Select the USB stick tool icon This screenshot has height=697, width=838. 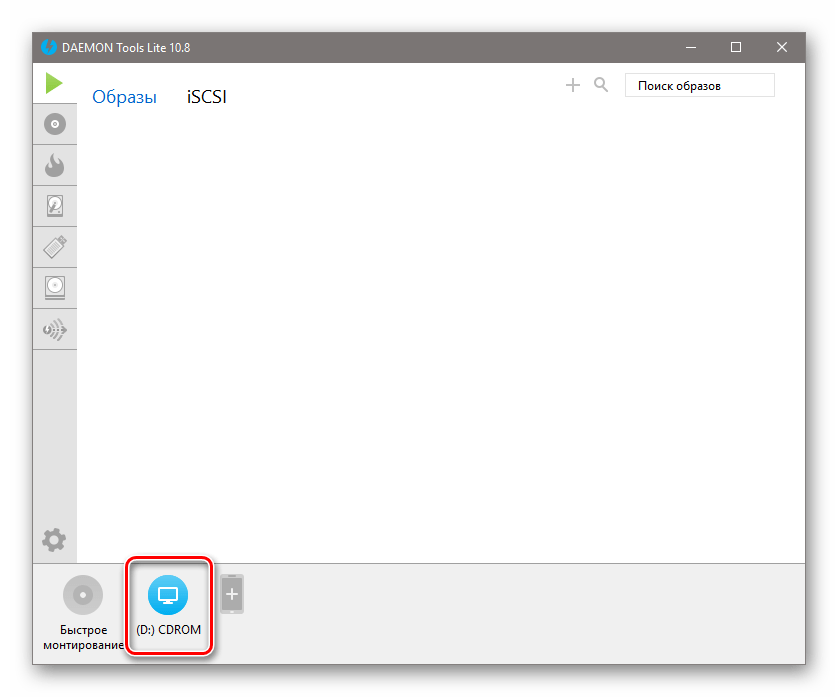(54, 247)
